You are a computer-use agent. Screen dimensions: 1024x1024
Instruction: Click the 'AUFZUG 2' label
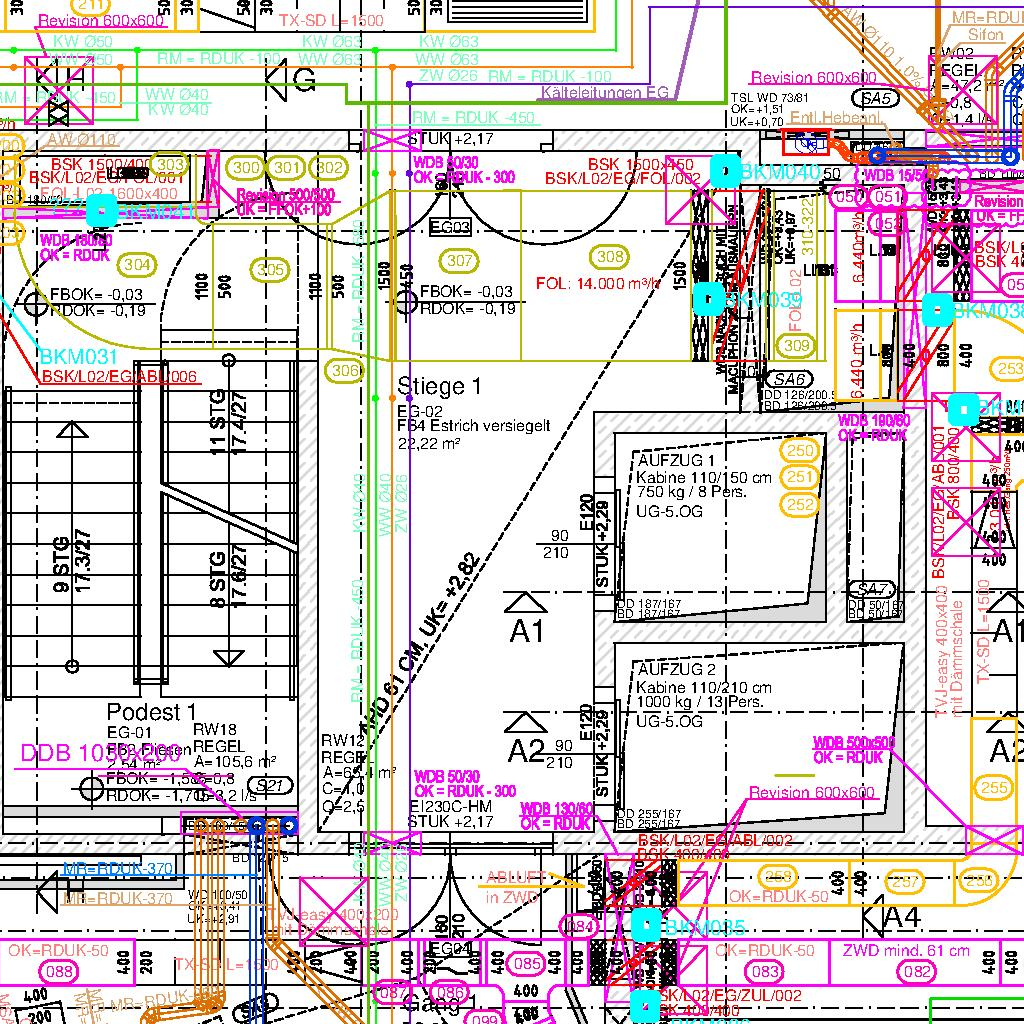point(677,669)
